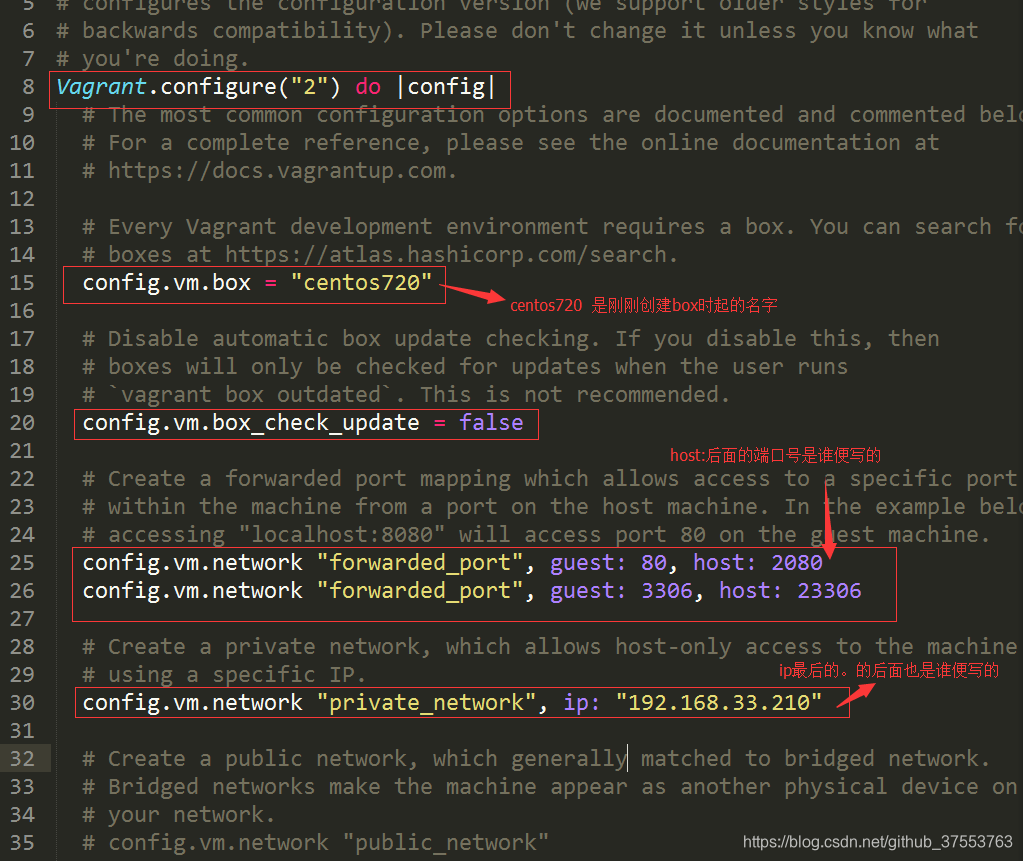Place cursor on guest port 3306
This screenshot has width=1023, height=861.
click(x=667, y=591)
